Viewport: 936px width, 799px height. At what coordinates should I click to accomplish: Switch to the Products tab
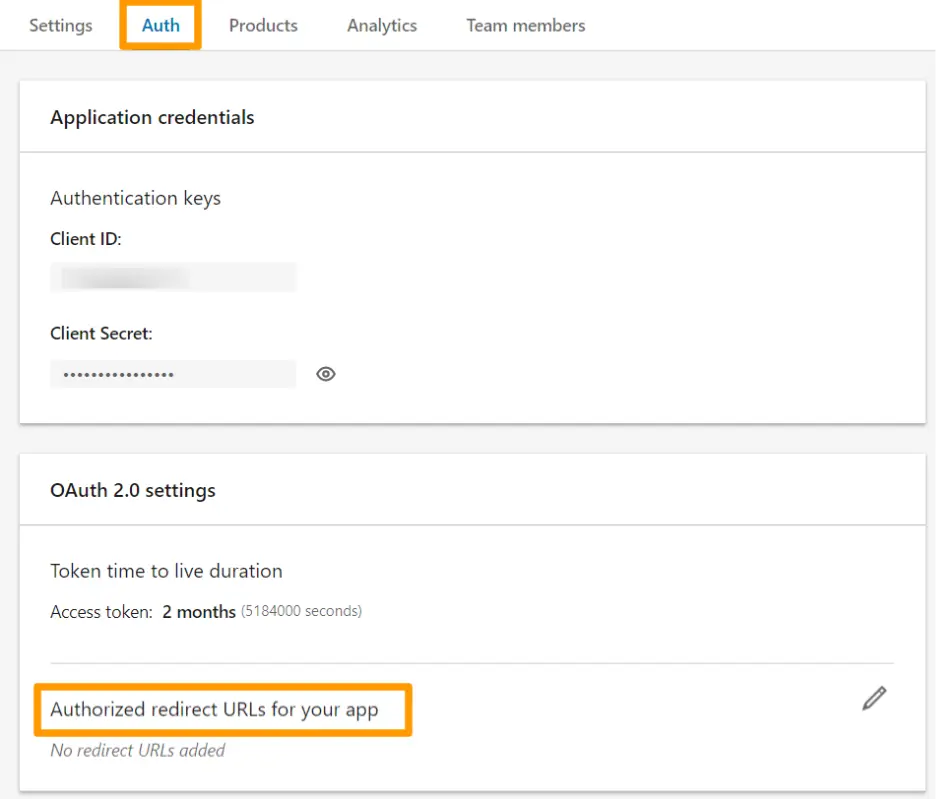(x=263, y=26)
